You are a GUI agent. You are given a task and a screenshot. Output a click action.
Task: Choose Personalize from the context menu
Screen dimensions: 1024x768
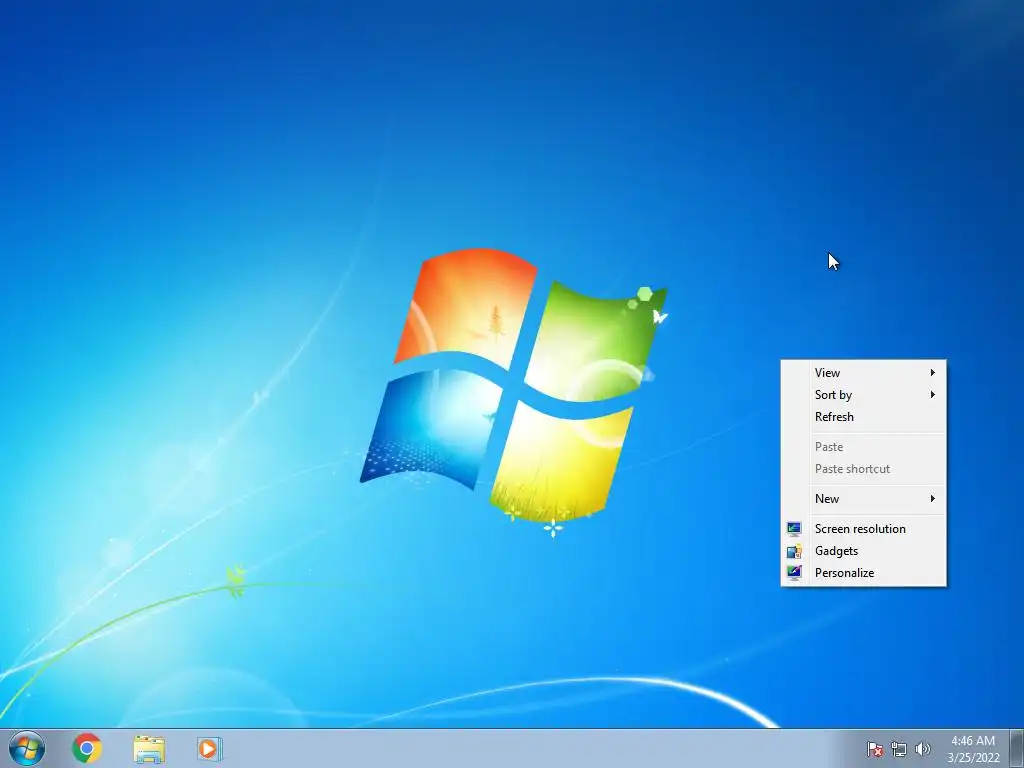coord(863,573)
